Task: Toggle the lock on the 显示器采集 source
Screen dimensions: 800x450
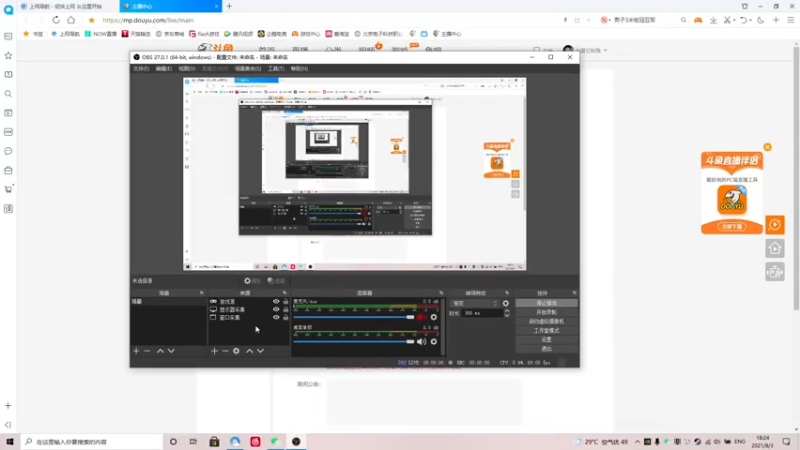Action: pos(286,309)
